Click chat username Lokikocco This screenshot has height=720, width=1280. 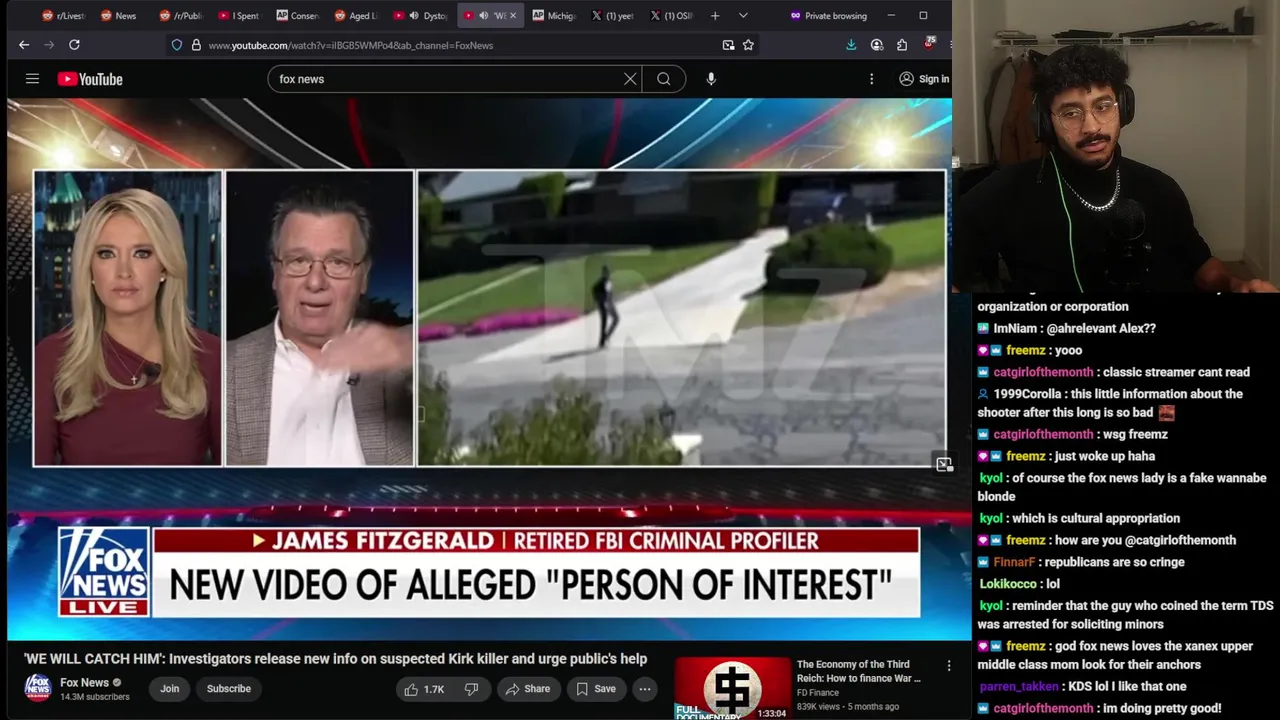point(1007,584)
